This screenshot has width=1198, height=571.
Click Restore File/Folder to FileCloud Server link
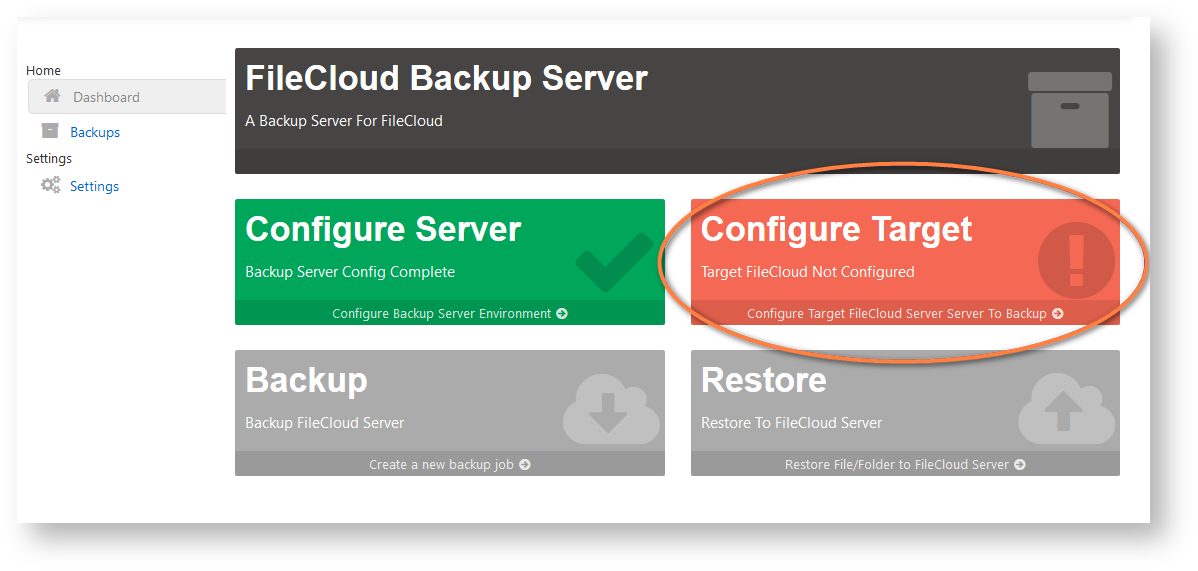[905, 464]
